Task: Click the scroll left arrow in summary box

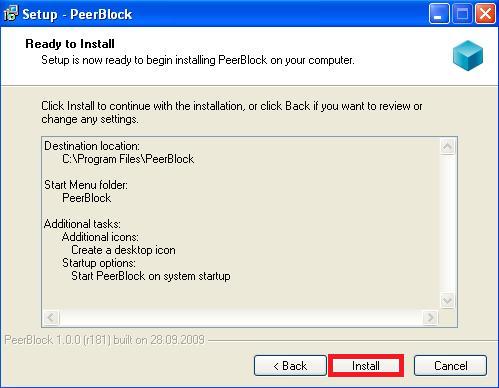Action: pos(51,318)
